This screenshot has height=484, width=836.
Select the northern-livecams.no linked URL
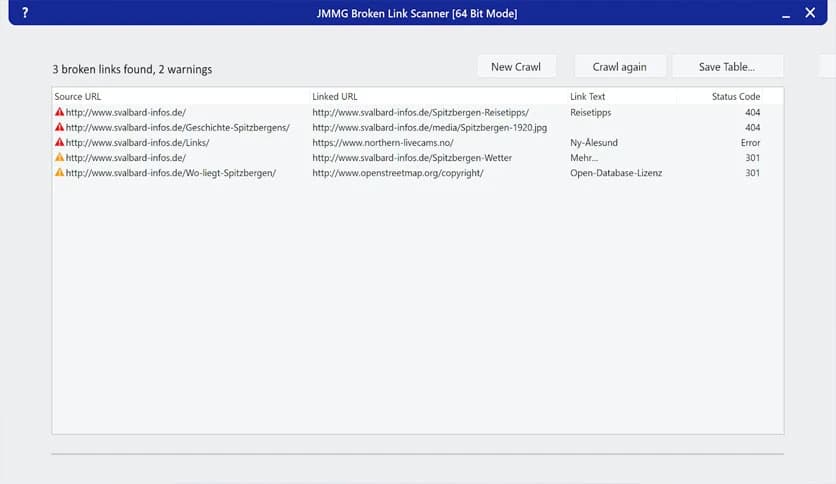(x=383, y=143)
